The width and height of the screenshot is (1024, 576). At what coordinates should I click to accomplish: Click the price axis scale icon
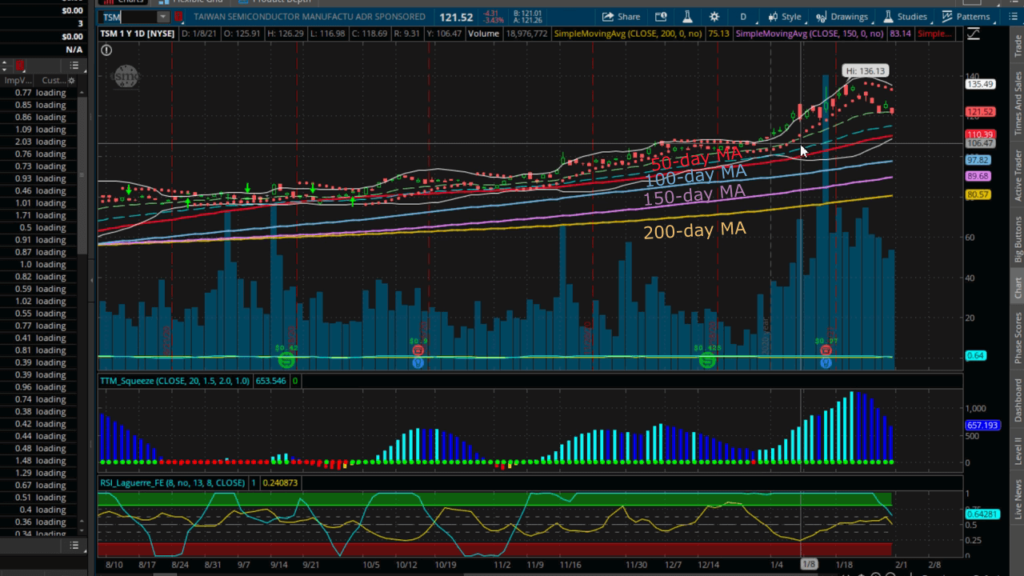(x=973, y=34)
